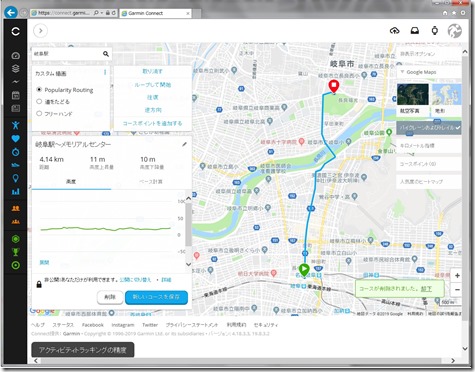Click the 削除 delete button
This screenshot has width=475, height=372.
click(110, 297)
